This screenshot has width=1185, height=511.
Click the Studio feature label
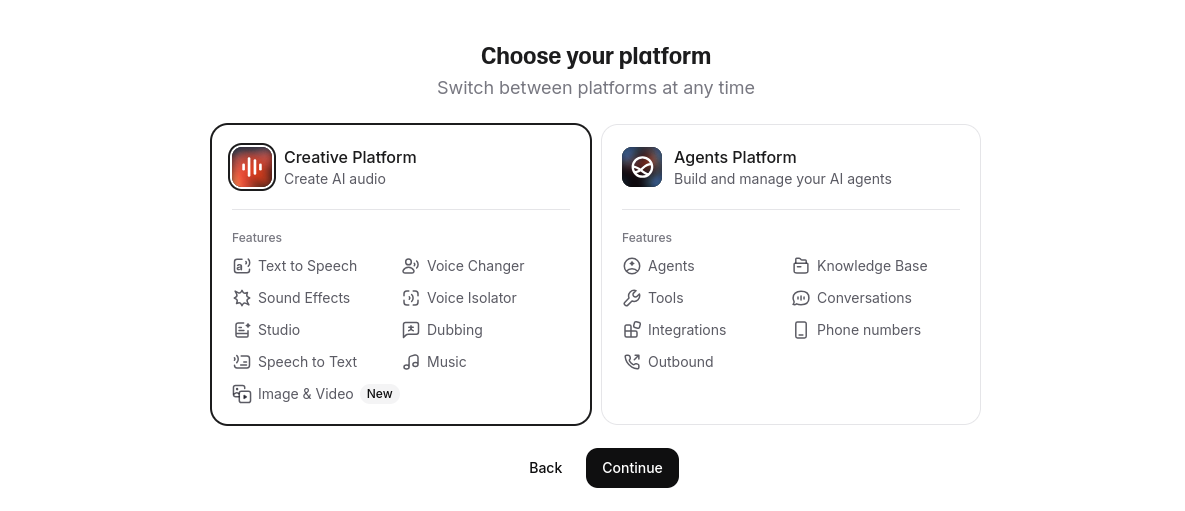pyautogui.click(x=279, y=330)
